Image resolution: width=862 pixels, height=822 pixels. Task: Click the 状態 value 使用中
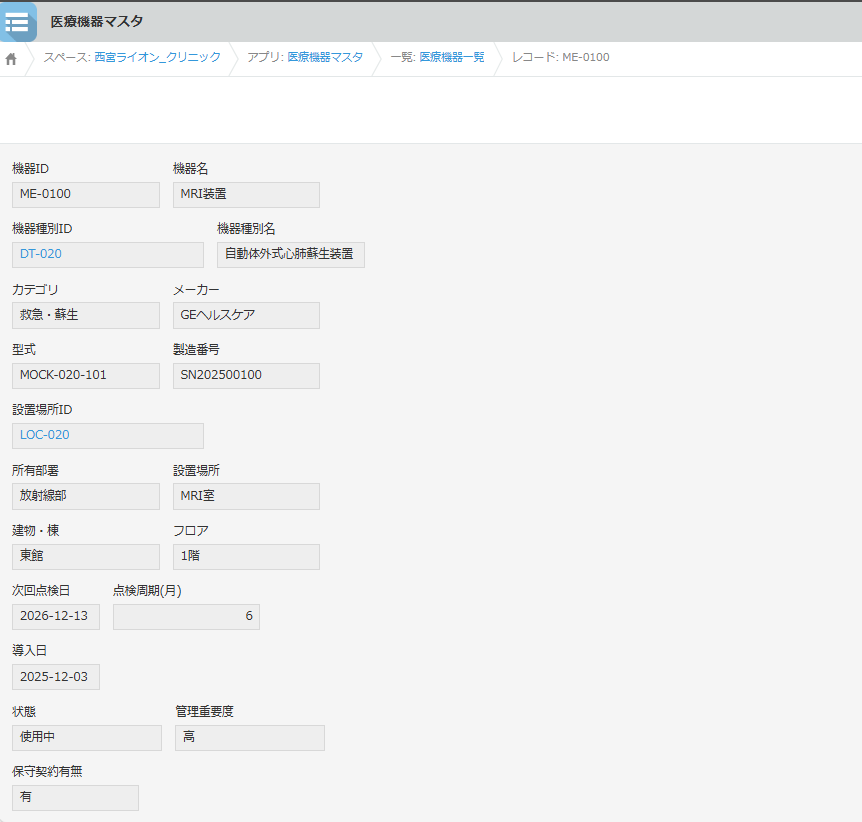(87, 737)
